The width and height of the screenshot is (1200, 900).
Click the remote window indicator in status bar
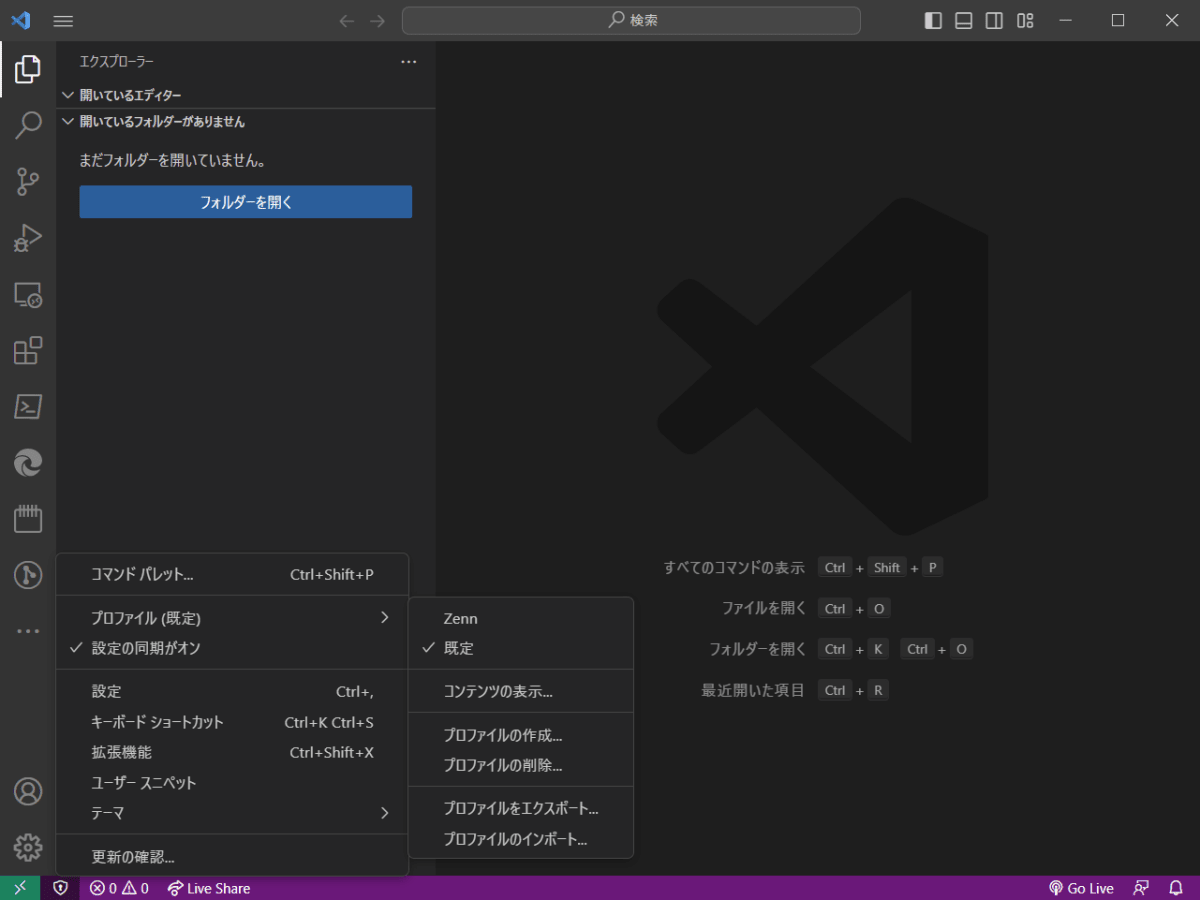pos(20,888)
